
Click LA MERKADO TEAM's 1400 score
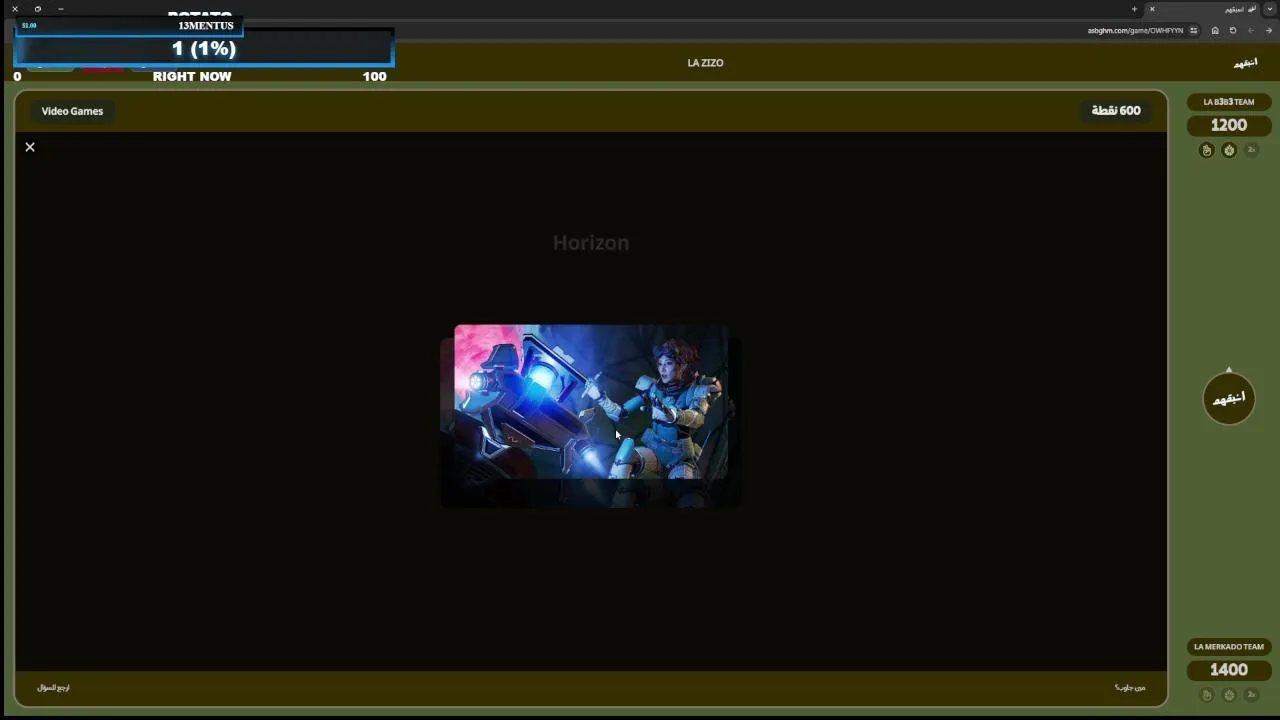(1229, 670)
